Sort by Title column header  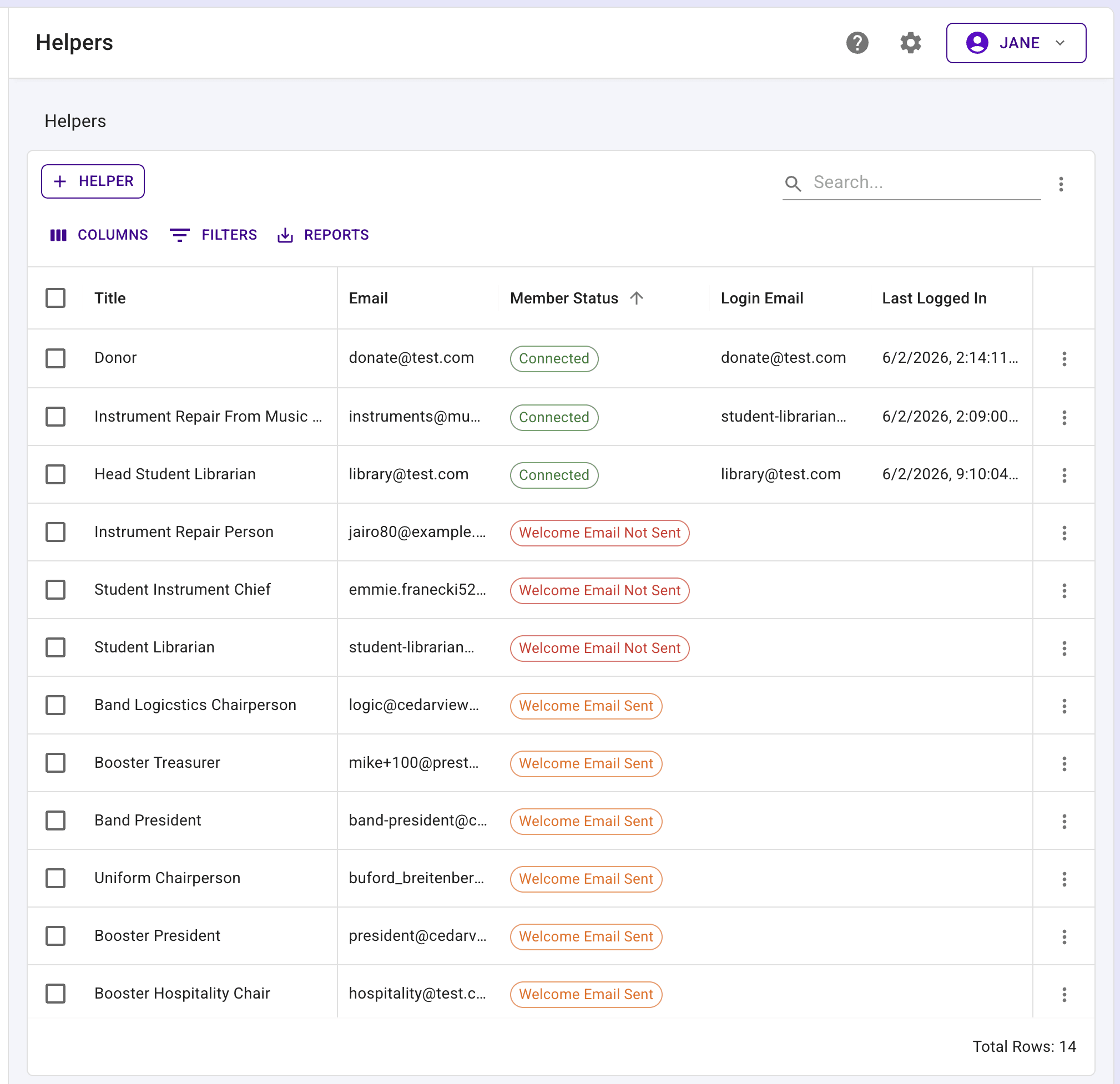point(110,298)
